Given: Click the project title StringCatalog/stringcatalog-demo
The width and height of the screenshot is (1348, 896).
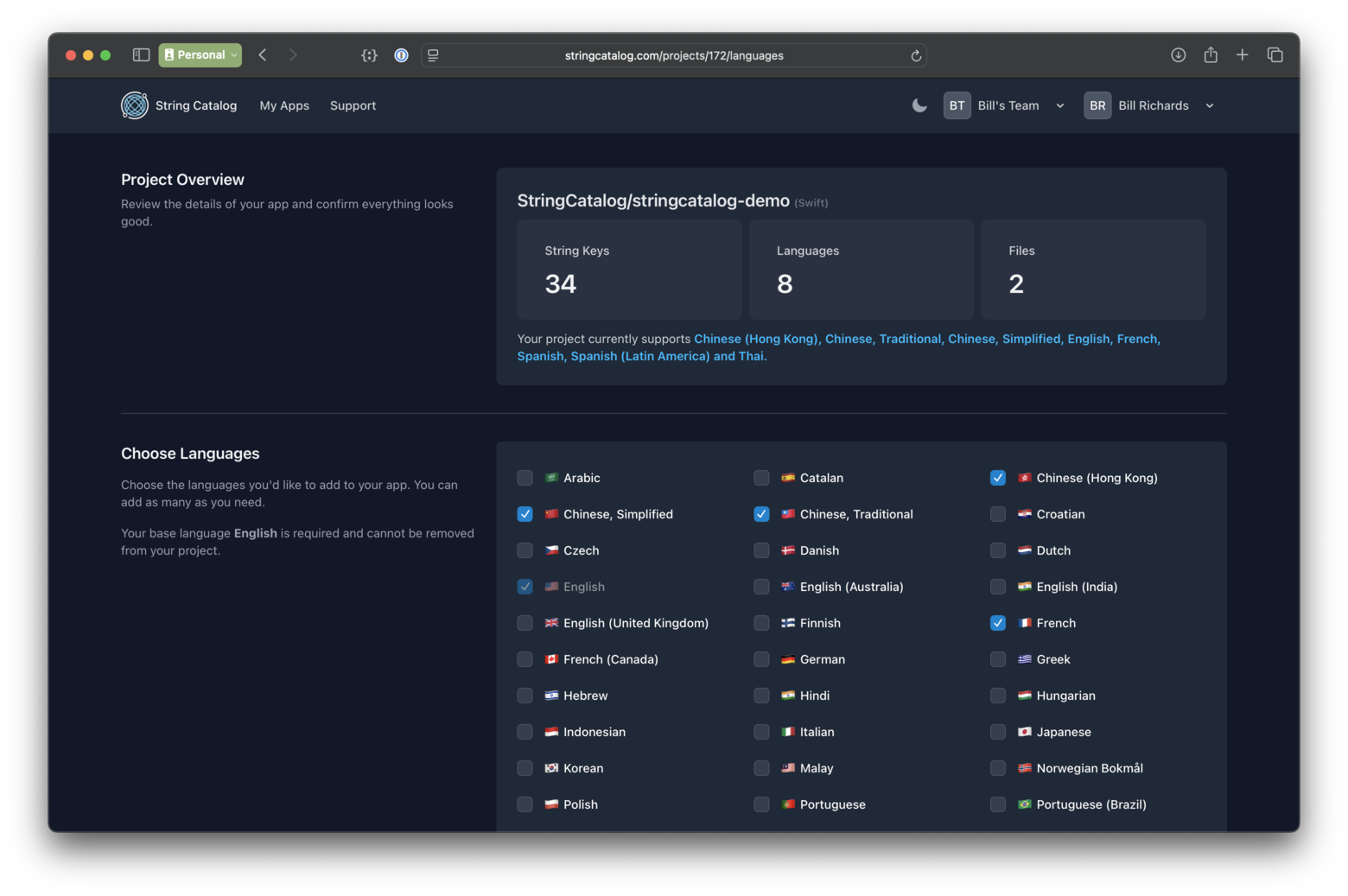Looking at the screenshot, I should tap(653, 200).
